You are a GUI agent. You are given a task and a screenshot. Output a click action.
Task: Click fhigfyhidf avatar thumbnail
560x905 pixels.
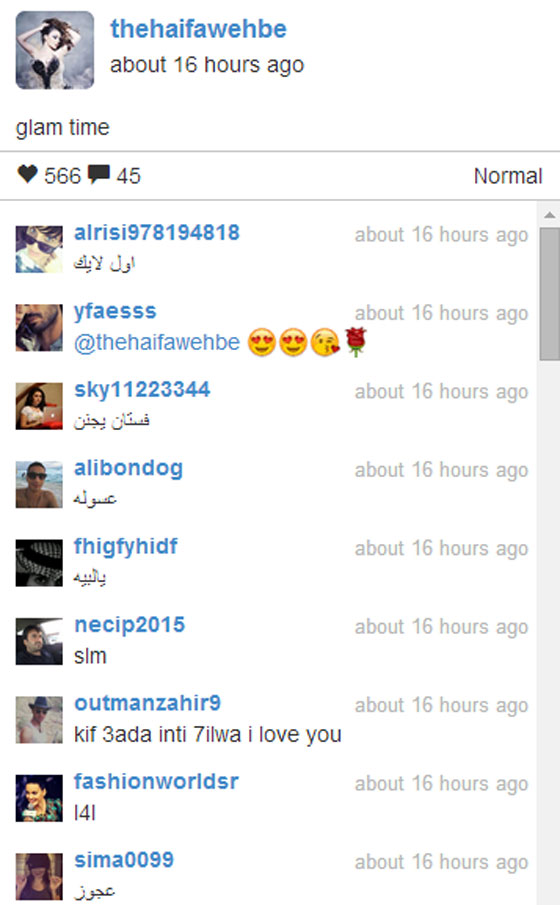click(x=39, y=563)
